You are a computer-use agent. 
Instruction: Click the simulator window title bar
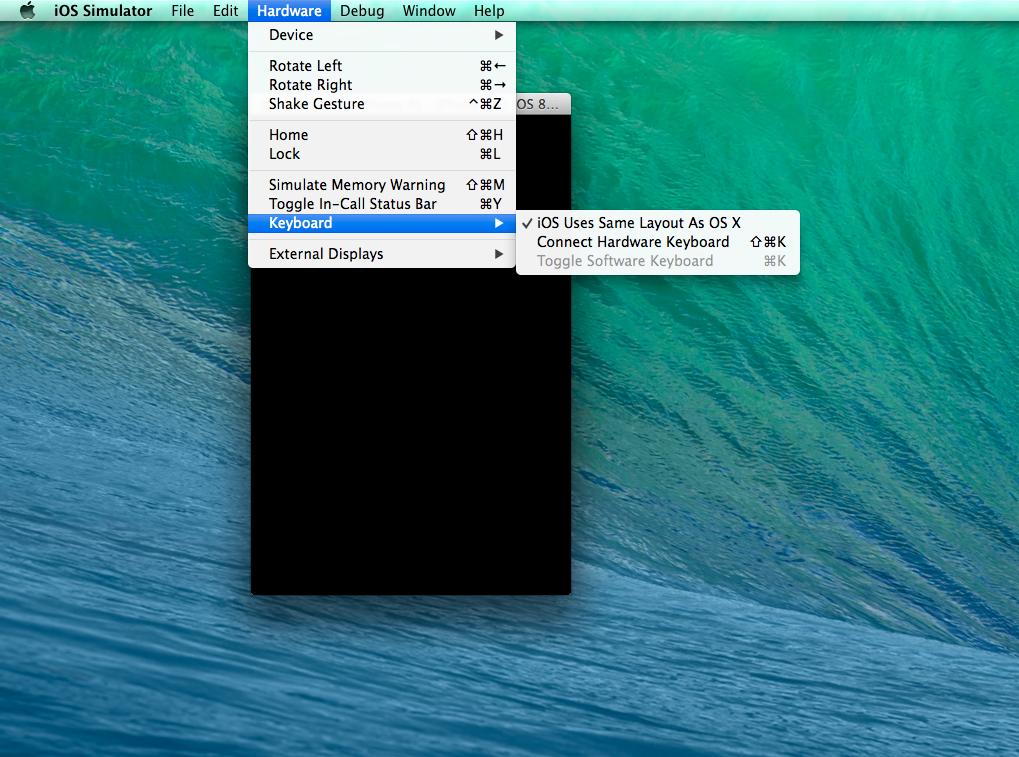pyautogui.click(x=543, y=104)
